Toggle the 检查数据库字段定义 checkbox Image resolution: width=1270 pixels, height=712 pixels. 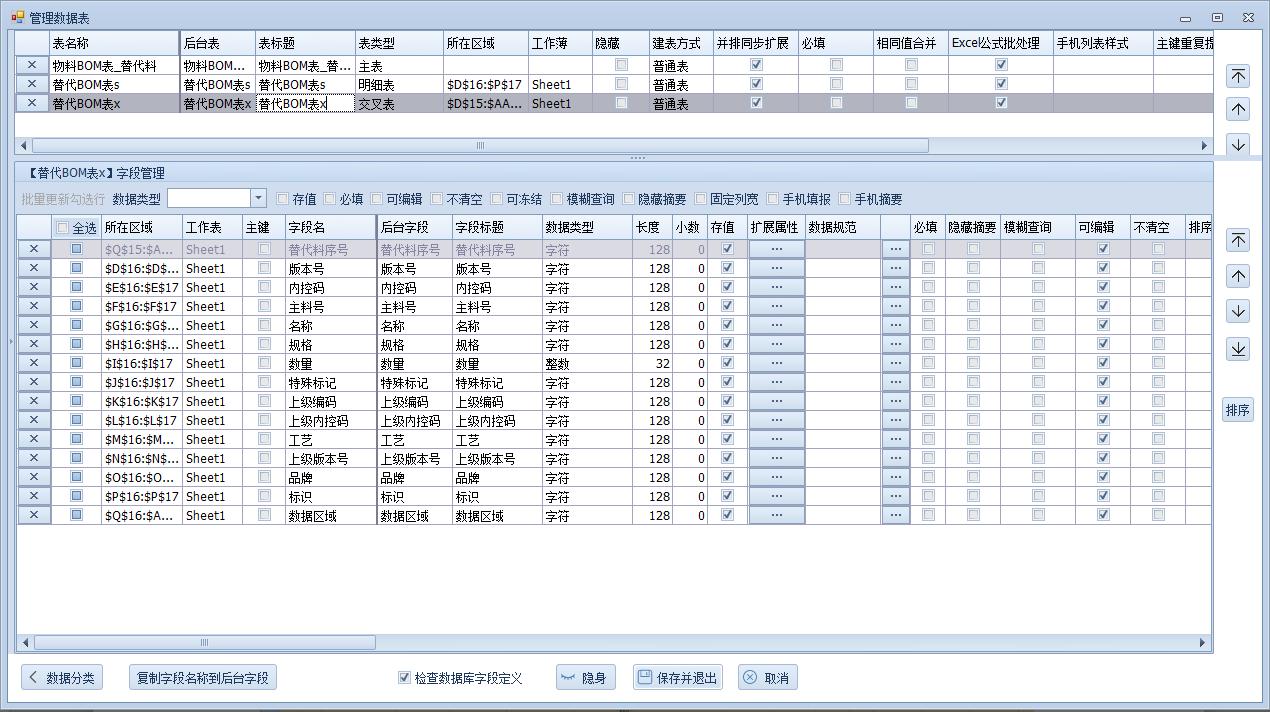(x=405, y=678)
